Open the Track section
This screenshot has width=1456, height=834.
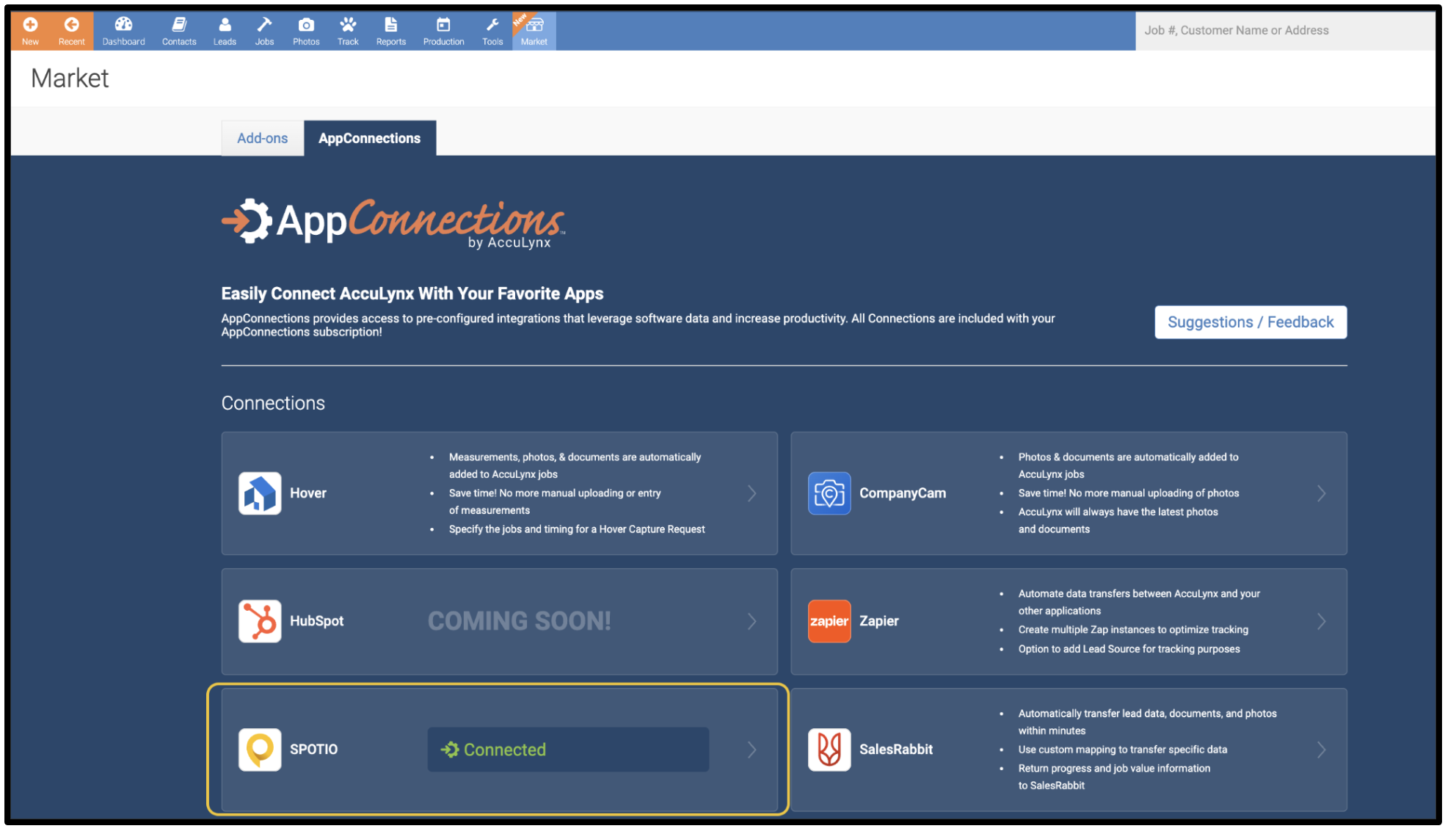coord(349,31)
